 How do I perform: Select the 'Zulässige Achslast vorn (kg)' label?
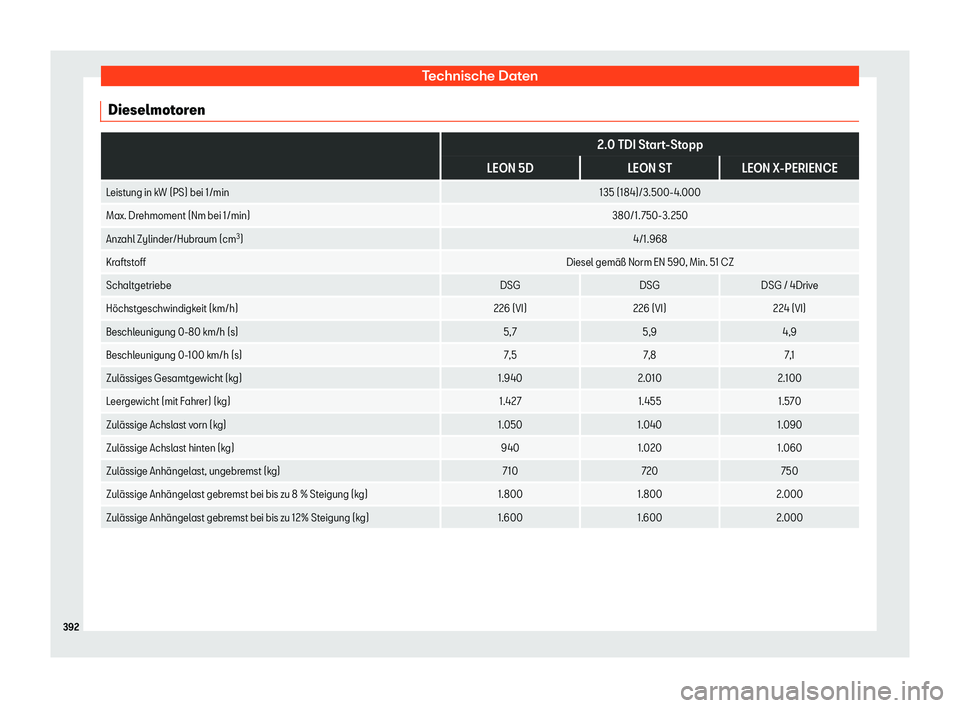pyautogui.click(x=166, y=425)
